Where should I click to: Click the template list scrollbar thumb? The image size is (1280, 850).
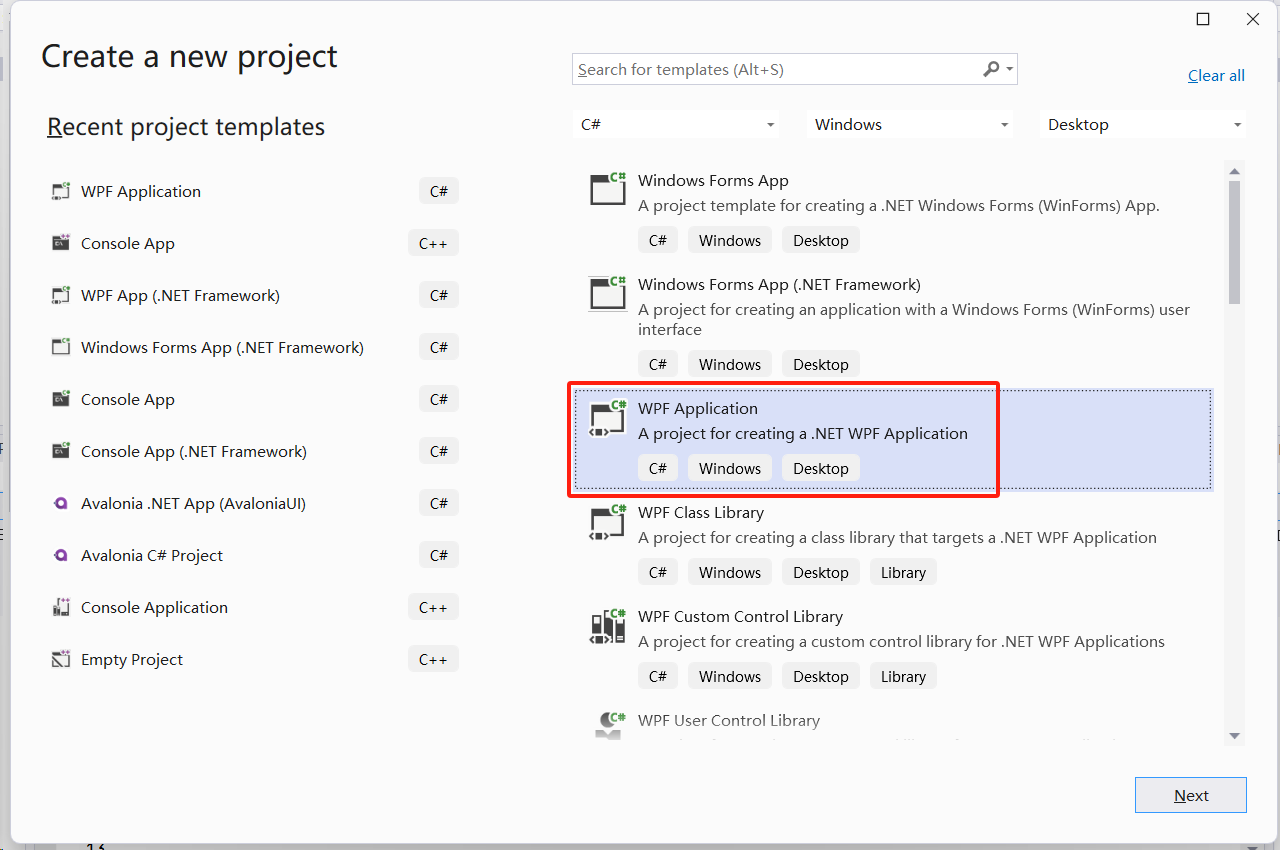tap(1235, 242)
